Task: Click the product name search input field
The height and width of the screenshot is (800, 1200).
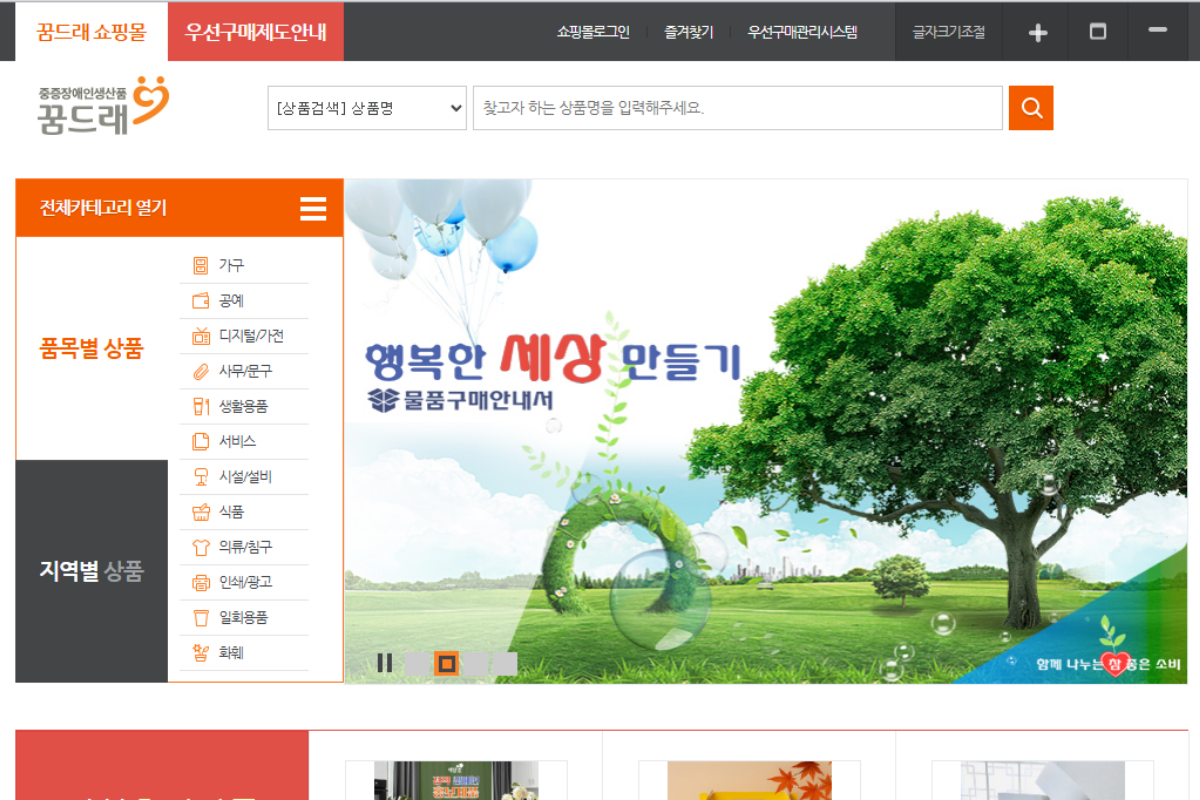Action: point(737,108)
